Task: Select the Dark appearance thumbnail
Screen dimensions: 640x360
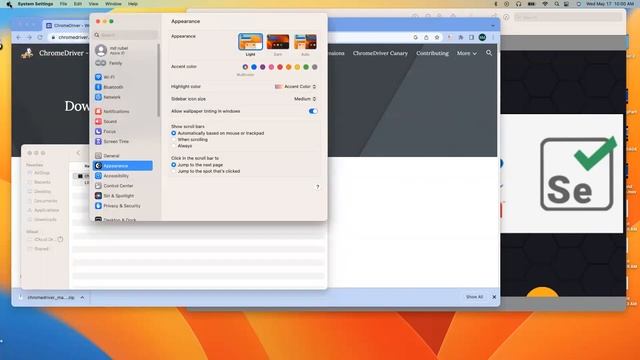Action: coord(278,42)
